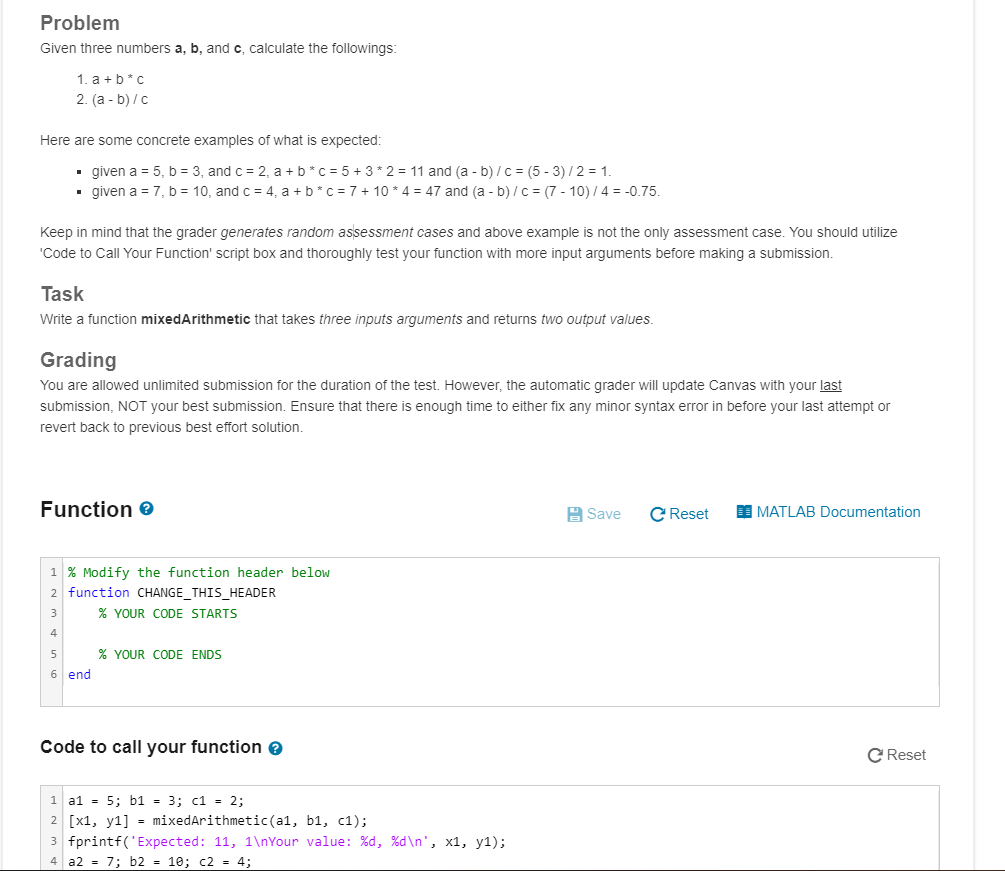Click the end keyword on line 6

[x=78, y=674]
